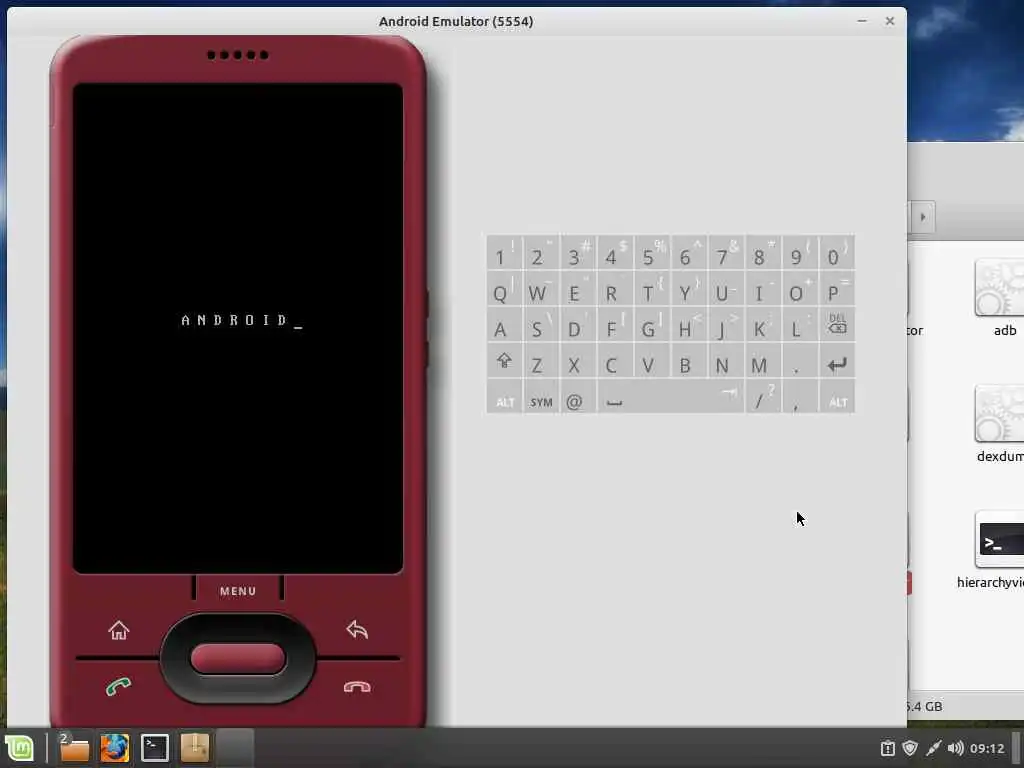1024x768 pixels.
Task: Click the Y key
Action: 688,289
